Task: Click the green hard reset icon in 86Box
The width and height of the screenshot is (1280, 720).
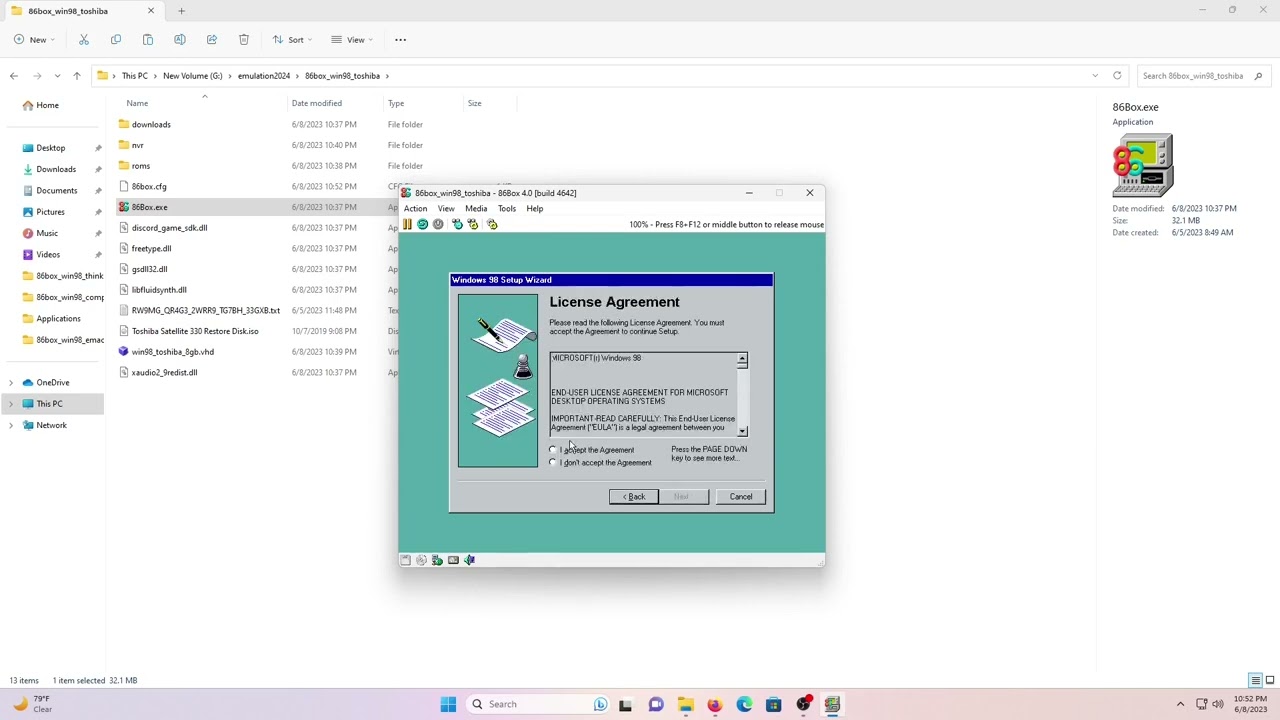Action: click(x=422, y=224)
